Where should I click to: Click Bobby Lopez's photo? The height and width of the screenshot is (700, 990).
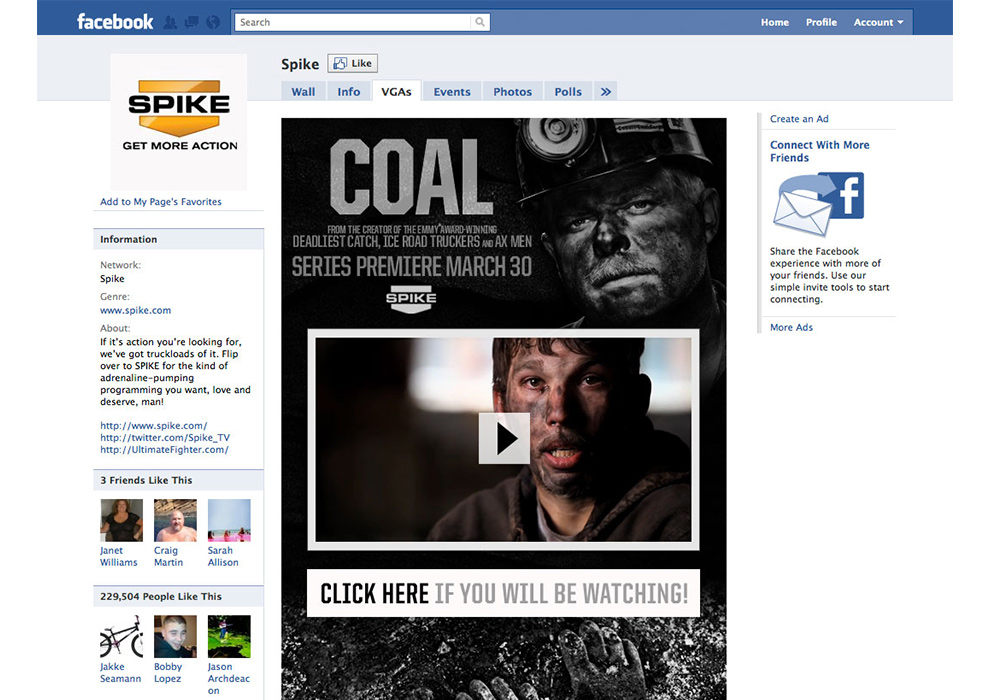[176, 636]
